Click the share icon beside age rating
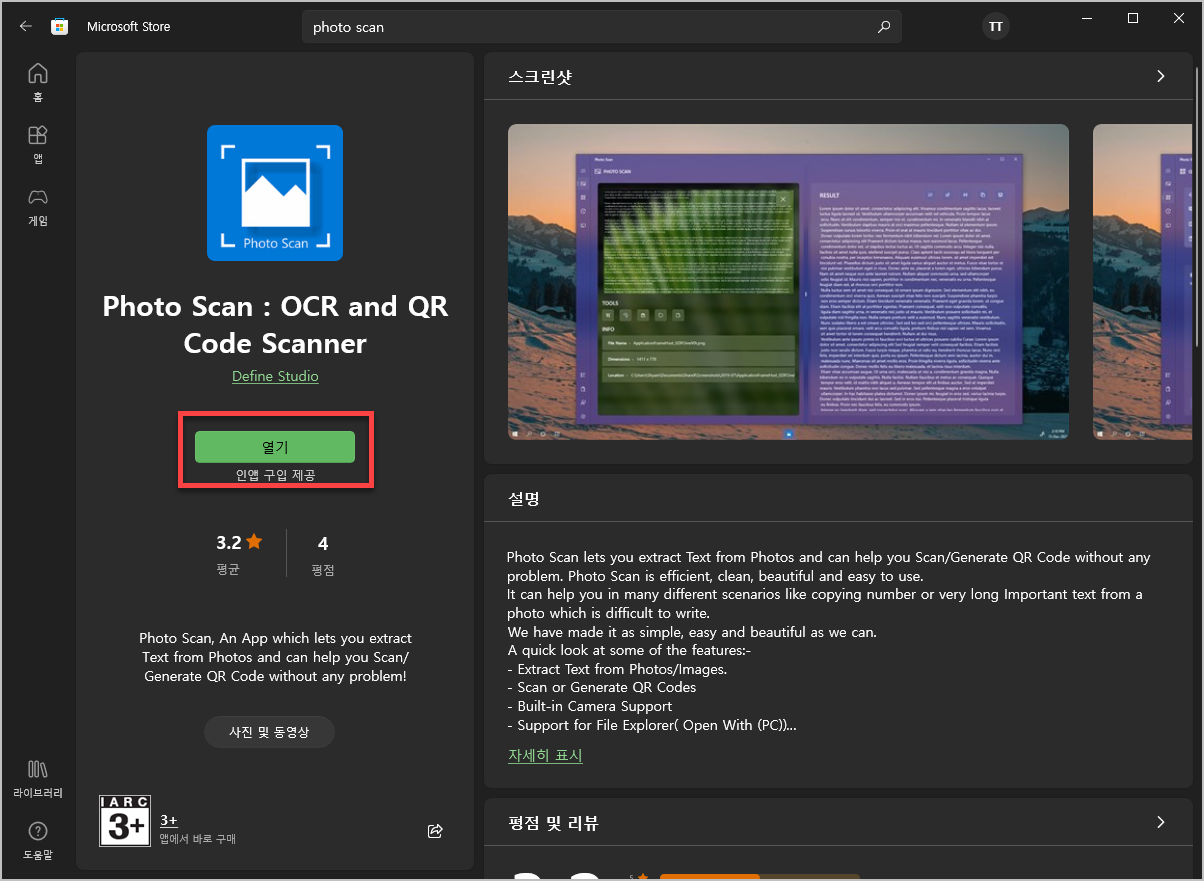 pyautogui.click(x=435, y=831)
